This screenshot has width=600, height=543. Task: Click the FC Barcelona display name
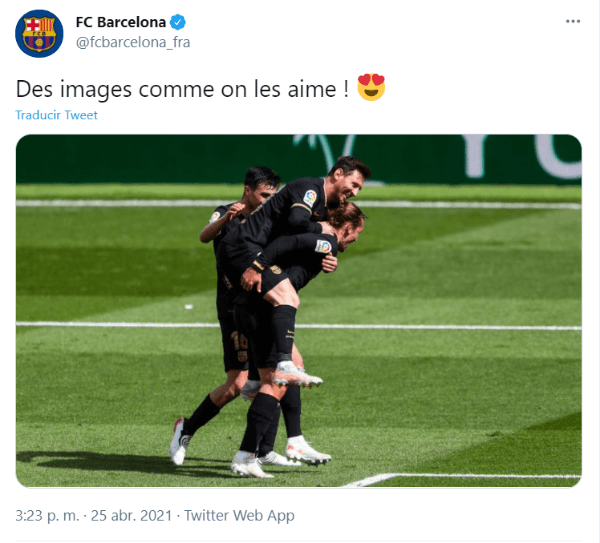121,22
